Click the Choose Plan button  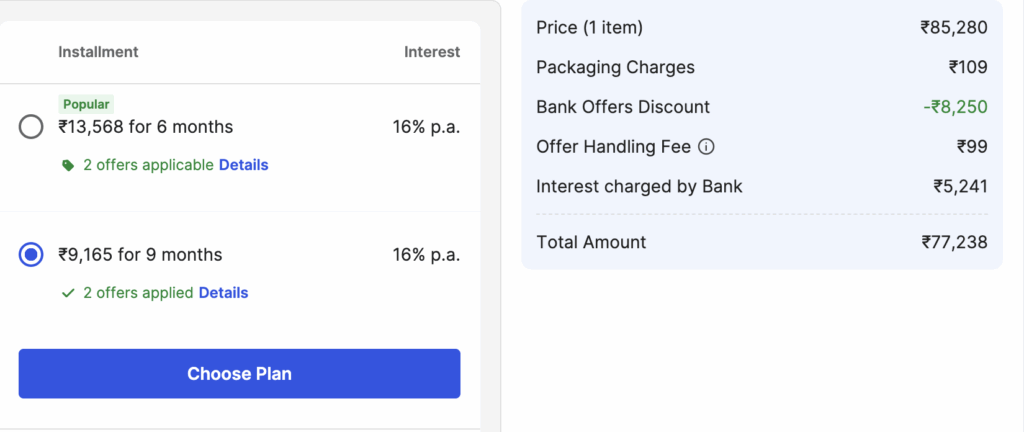[x=239, y=373]
